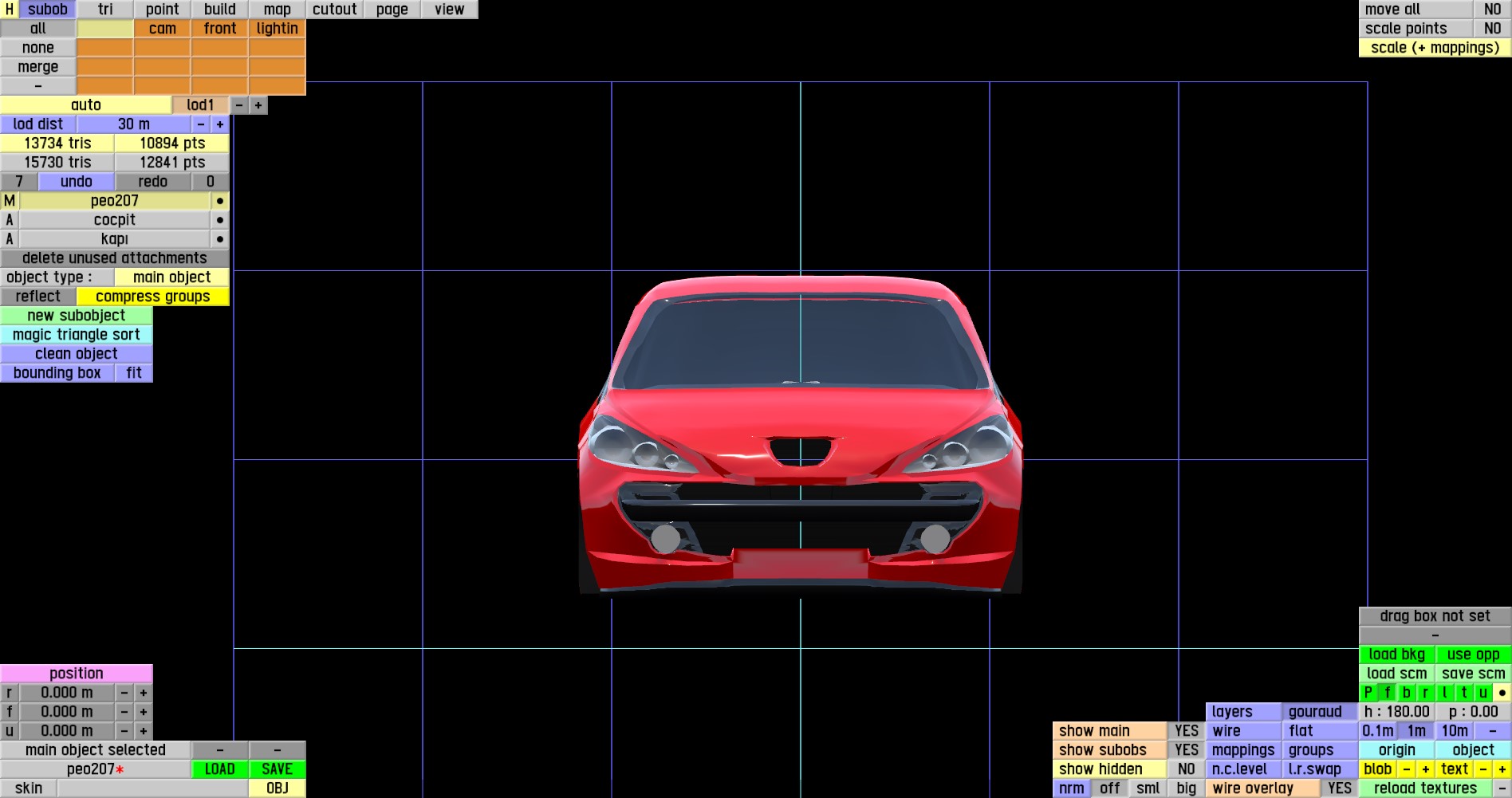Screen dimensions: 1512x798
Task: Select the 'front' orange layer cell
Action: pos(219,29)
